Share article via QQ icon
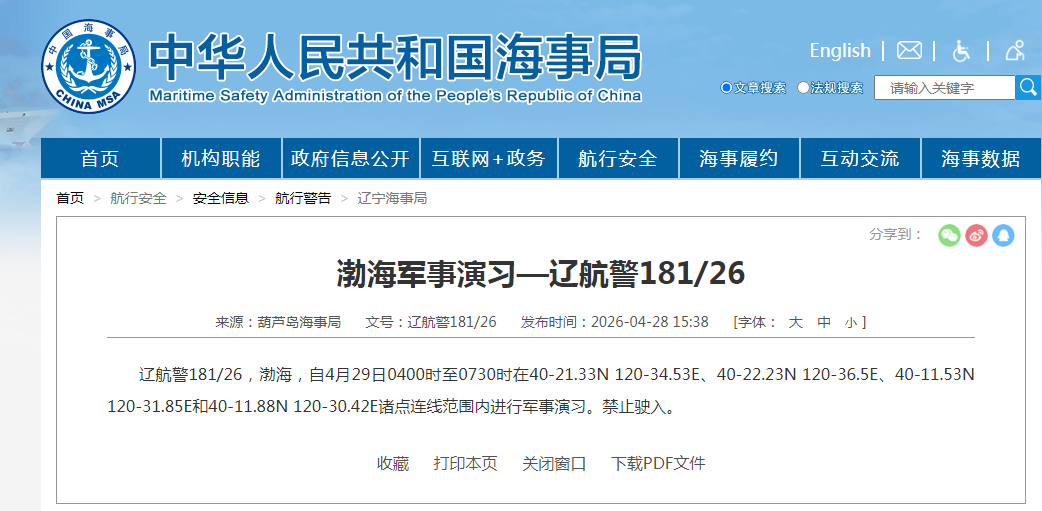The image size is (1042, 511). coord(1003,235)
